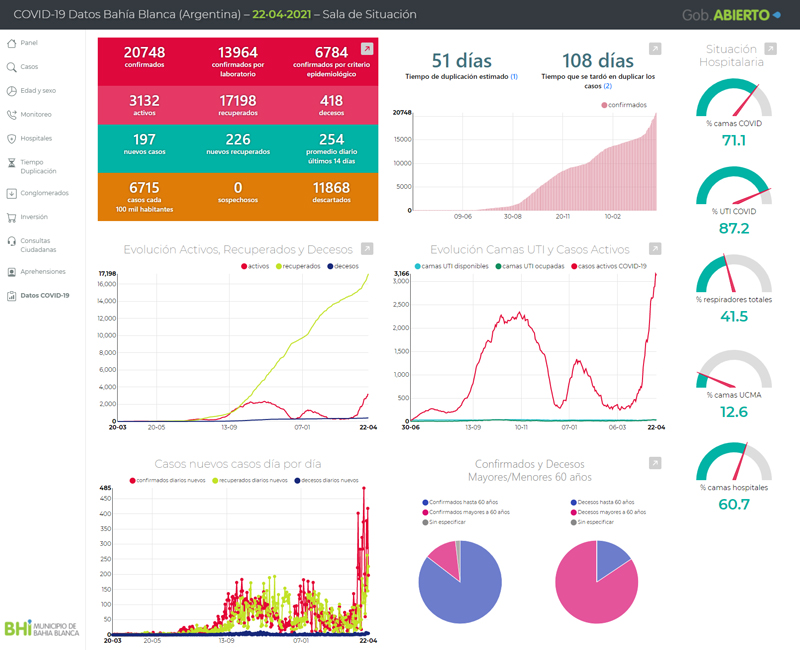Select Conglomerados menu entry
800x650 pixels.
click(44, 193)
